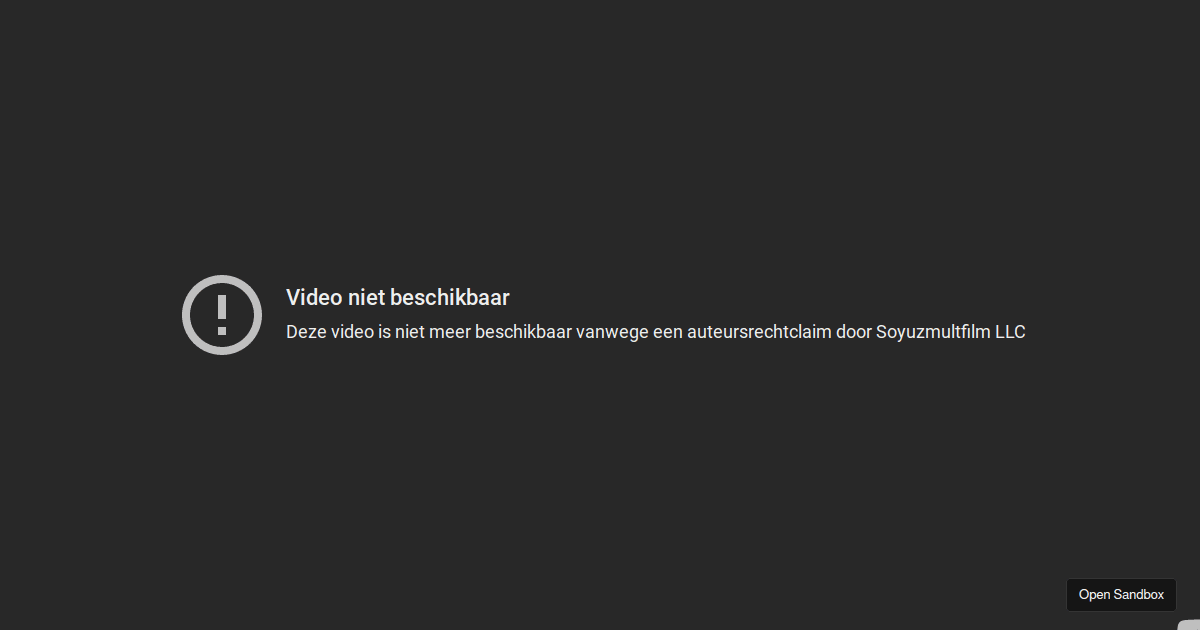Click the word 'Sandbox' on the button
1200x630 pixels.
[x=1139, y=594]
